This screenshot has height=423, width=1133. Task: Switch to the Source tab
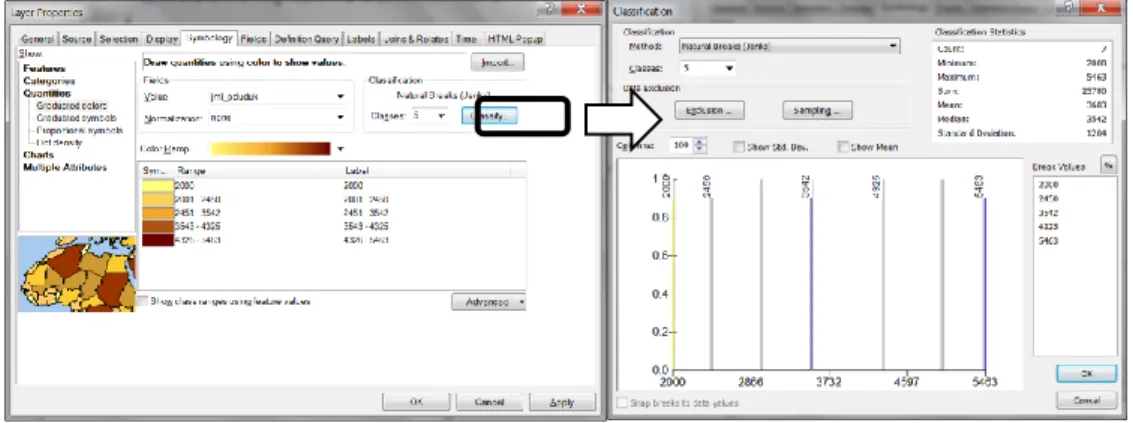pos(77,39)
